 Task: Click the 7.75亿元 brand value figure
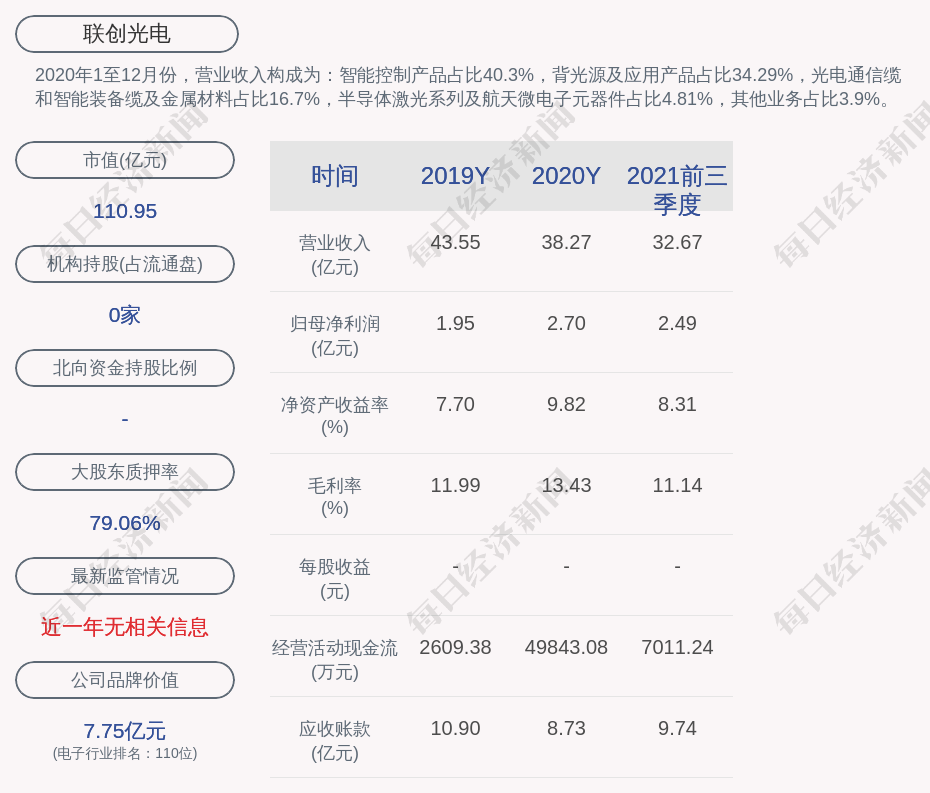[x=125, y=731]
